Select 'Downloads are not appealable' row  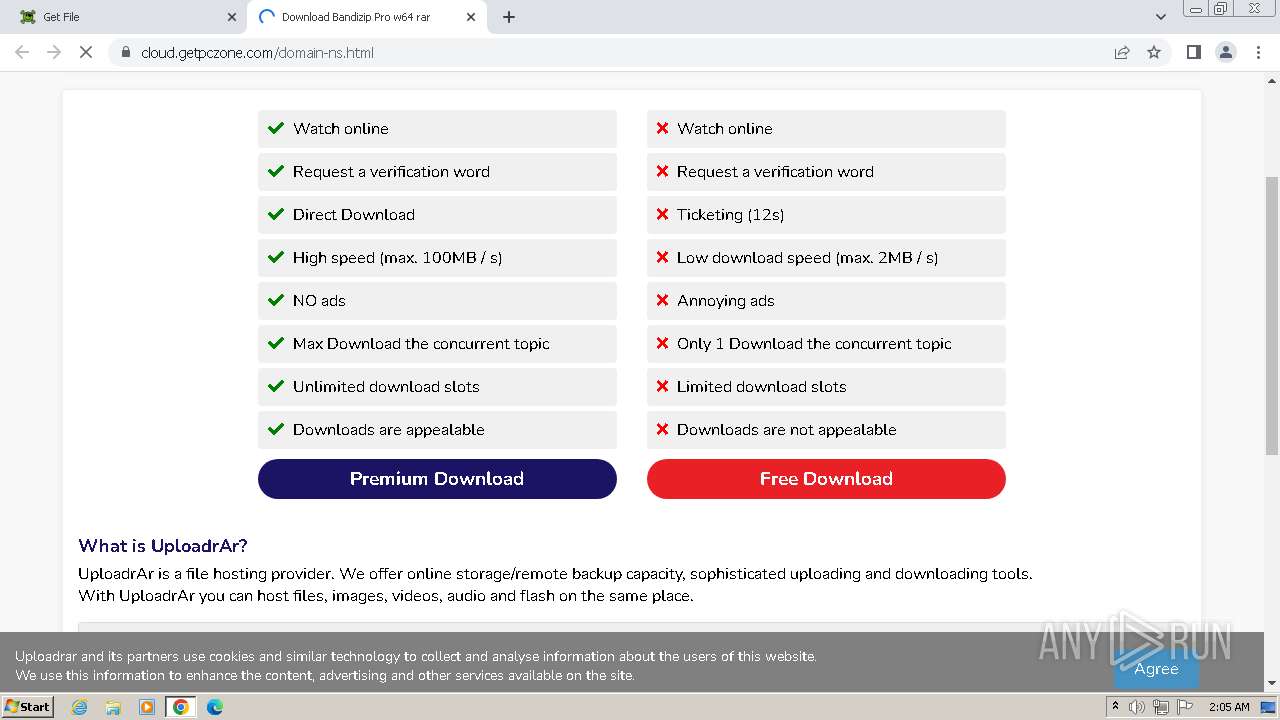coord(826,430)
